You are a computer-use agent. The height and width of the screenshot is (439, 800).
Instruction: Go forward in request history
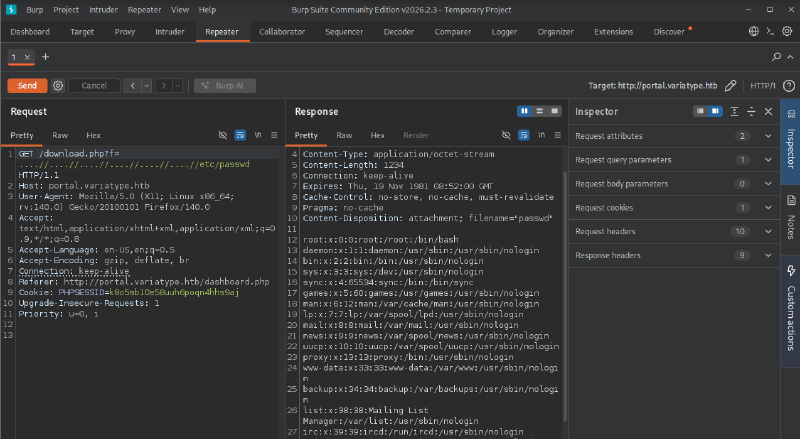[164, 86]
